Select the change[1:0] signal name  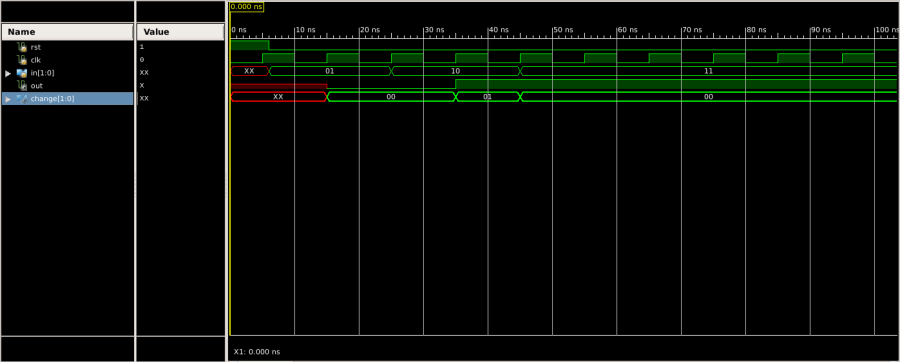(x=52, y=99)
